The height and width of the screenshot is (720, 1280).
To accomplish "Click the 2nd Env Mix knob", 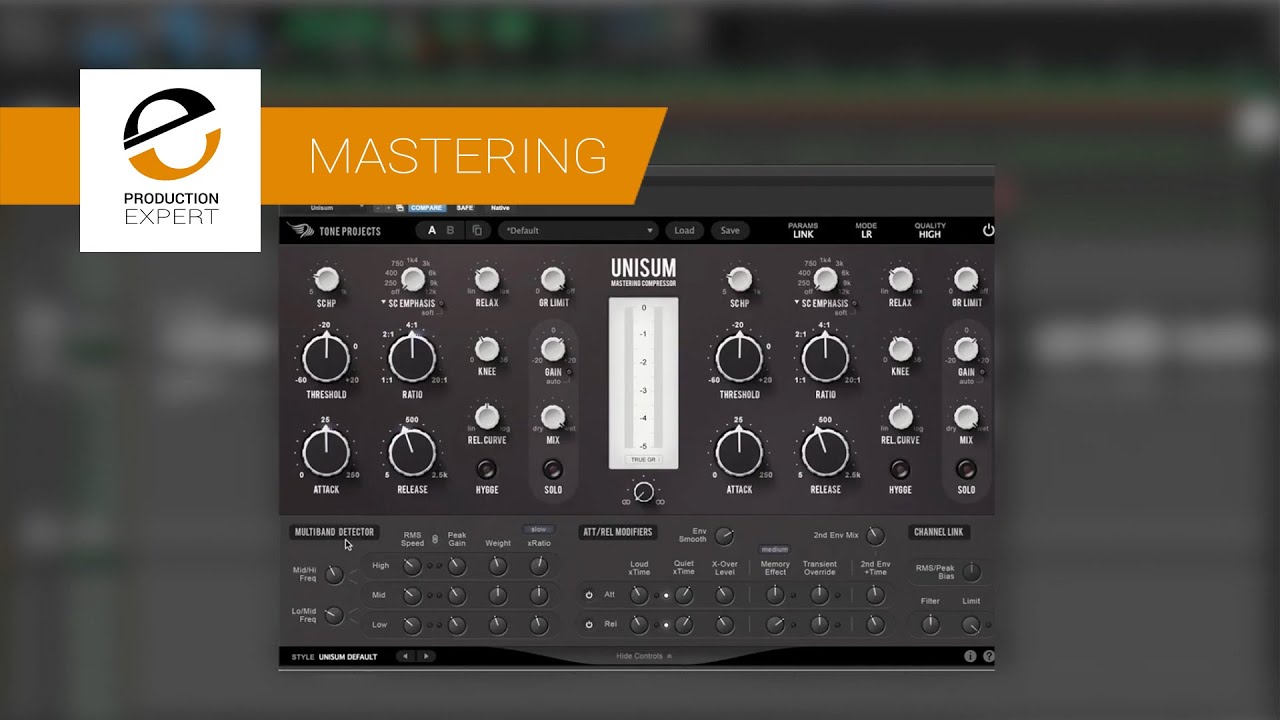I will point(875,536).
